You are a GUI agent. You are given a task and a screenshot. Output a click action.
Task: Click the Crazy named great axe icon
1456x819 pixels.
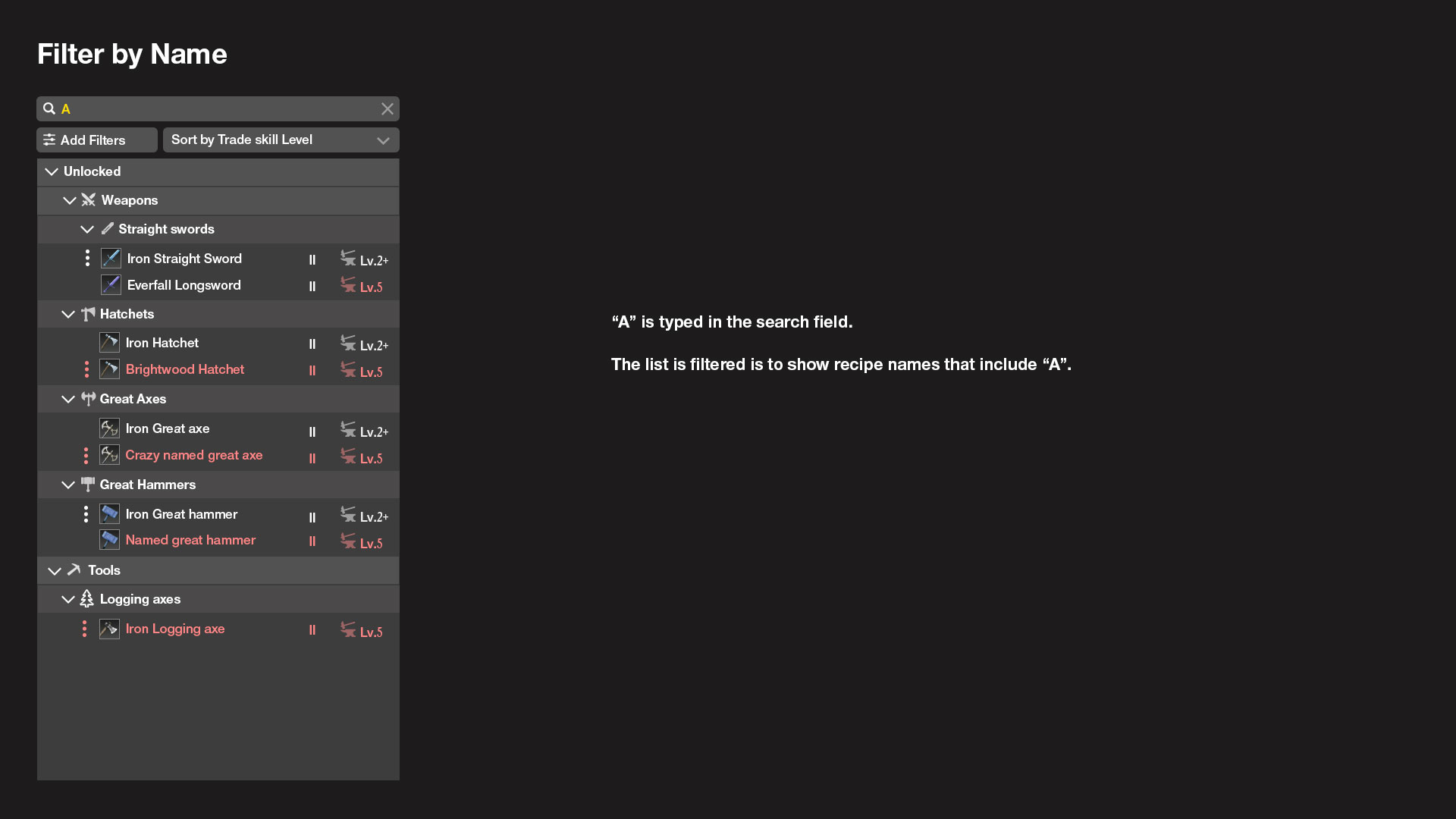pos(109,455)
